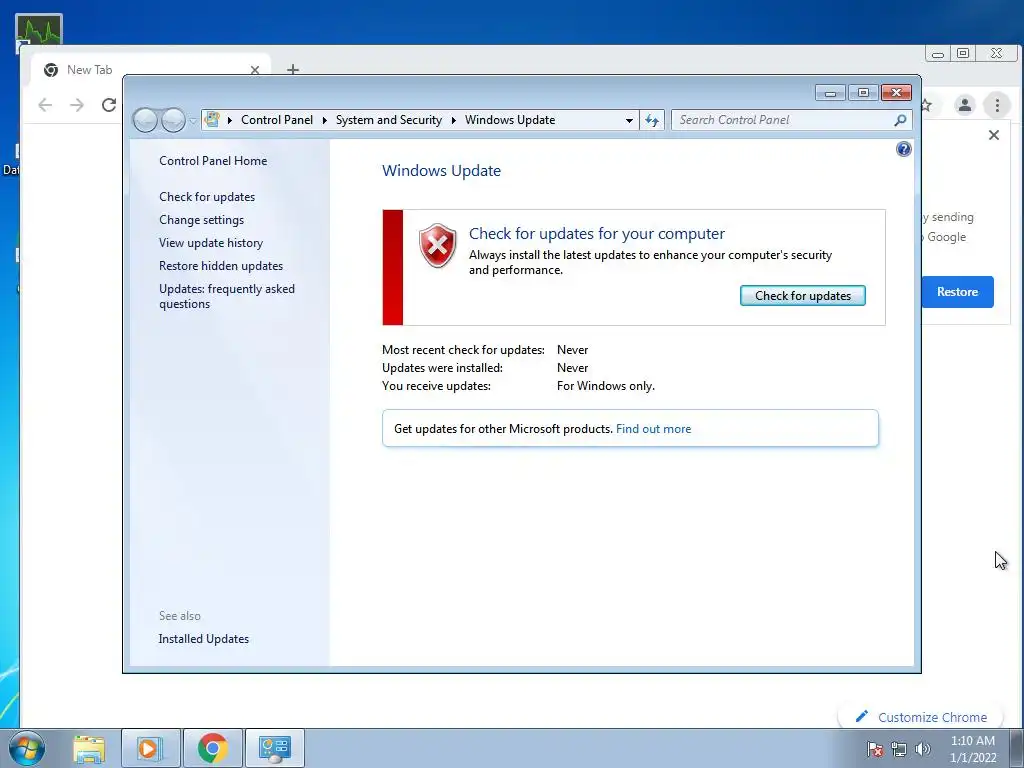Open Windows Media Player from taskbar
1024x768 pixels.
click(x=150, y=748)
